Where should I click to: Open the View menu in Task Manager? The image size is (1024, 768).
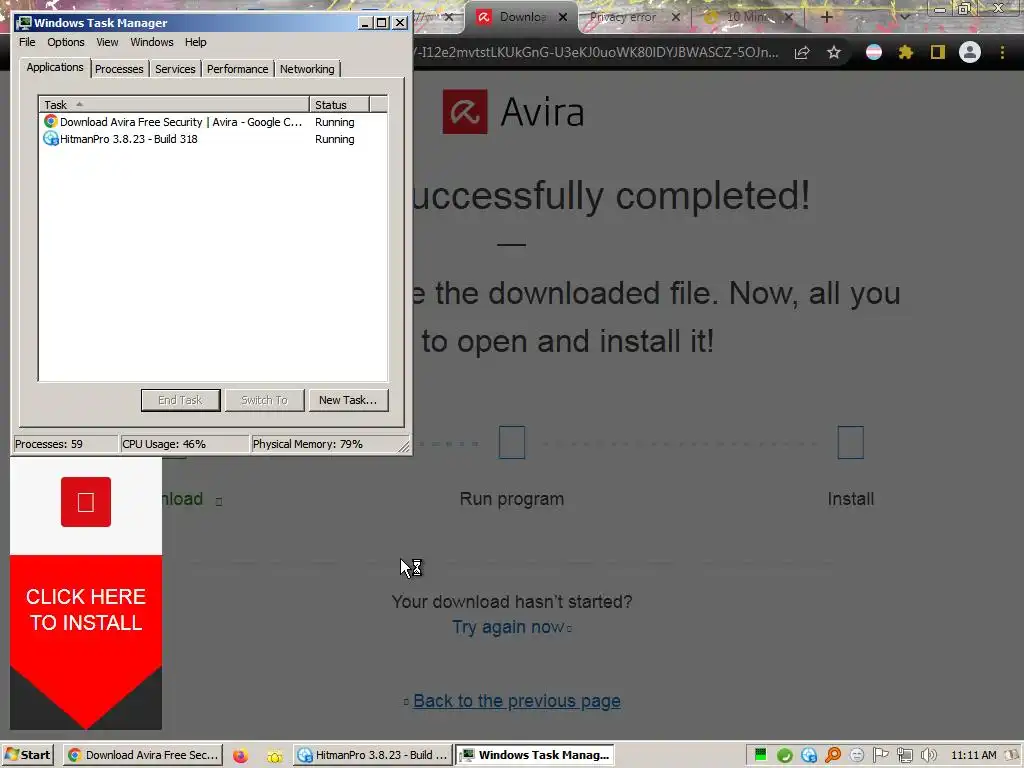[107, 42]
